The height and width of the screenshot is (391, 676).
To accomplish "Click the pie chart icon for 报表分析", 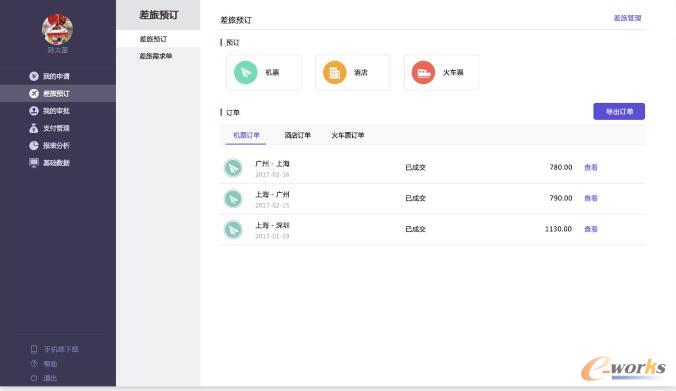I will (x=34, y=145).
